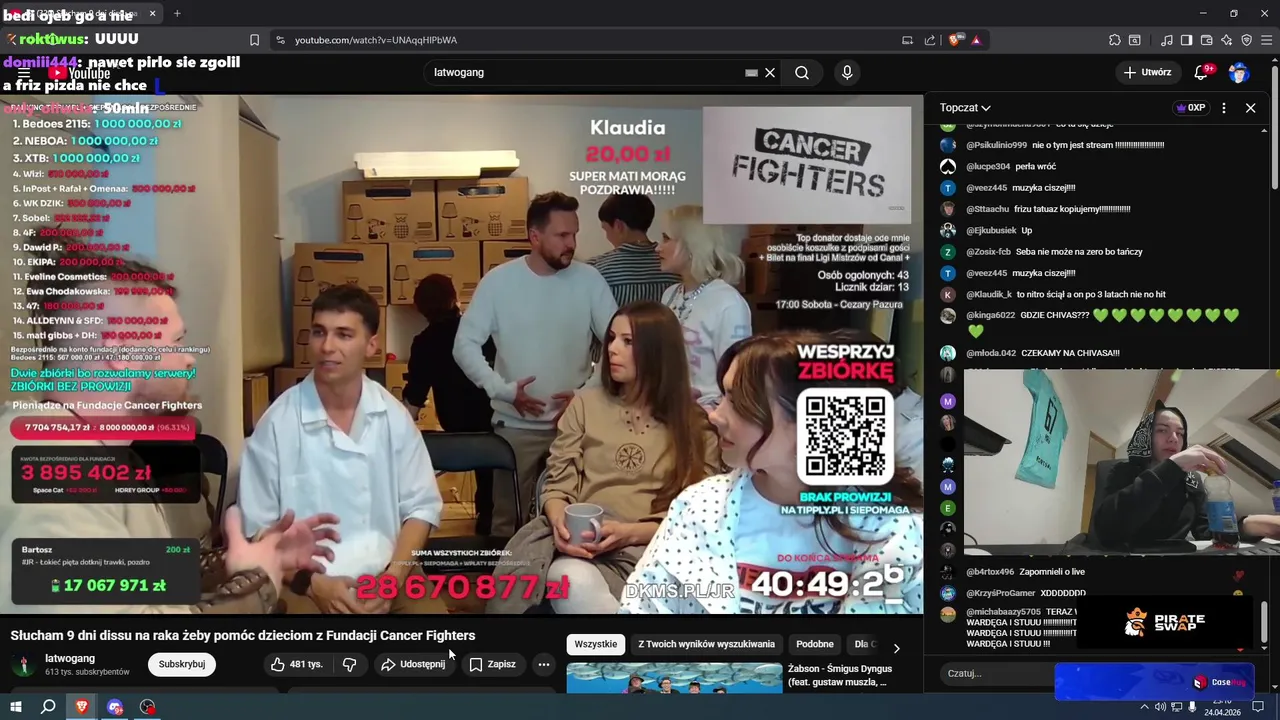1280x720 pixels.
Task: Clear the YouTube search box text
Action: (x=770, y=72)
